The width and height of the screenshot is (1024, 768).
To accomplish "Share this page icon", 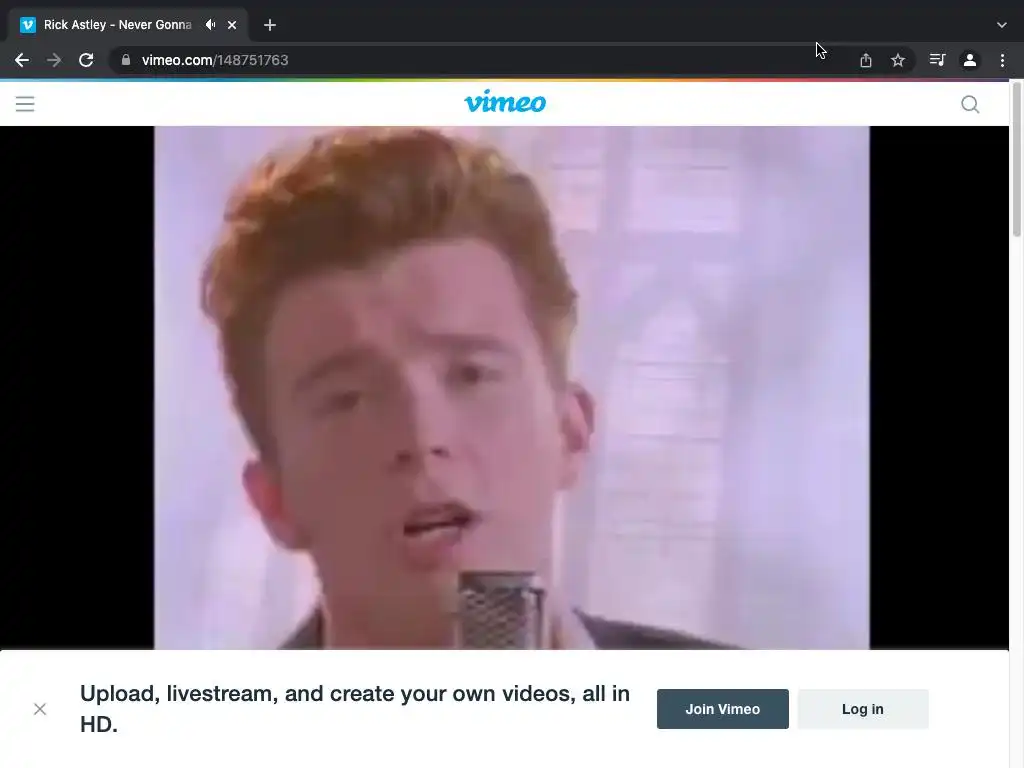I will coord(866,60).
